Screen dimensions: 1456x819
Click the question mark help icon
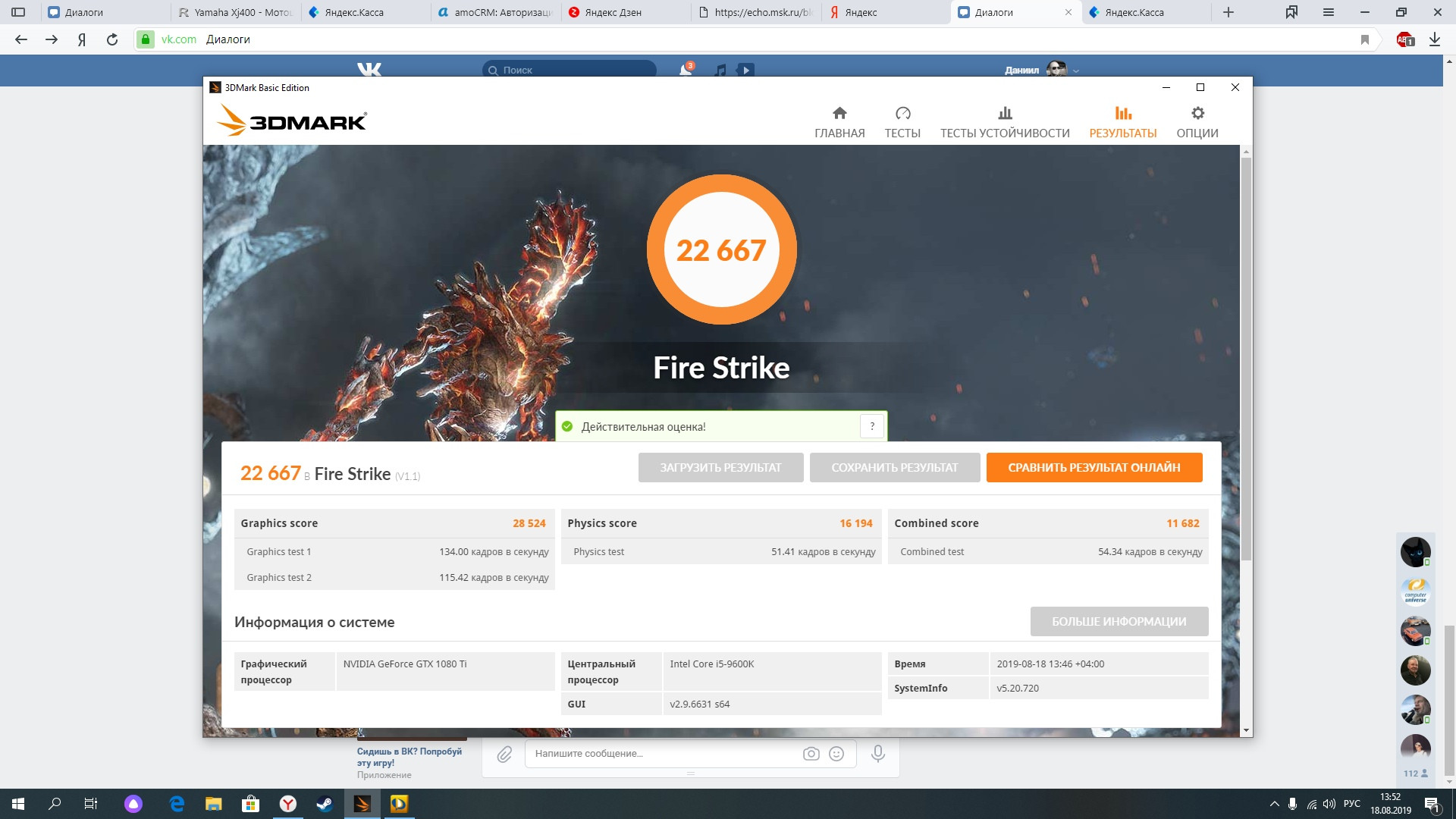[872, 426]
